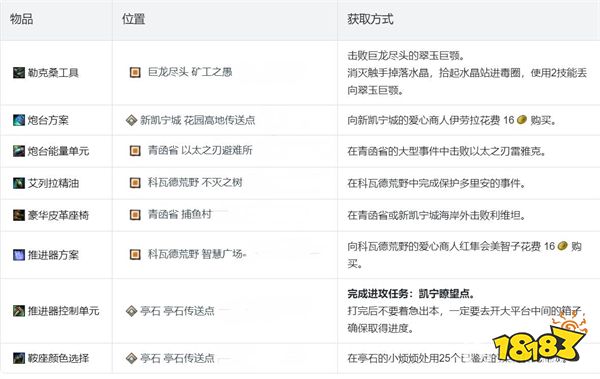Click the 炮台能量单元 item icon
The height and width of the screenshot is (379, 600).
19,151
